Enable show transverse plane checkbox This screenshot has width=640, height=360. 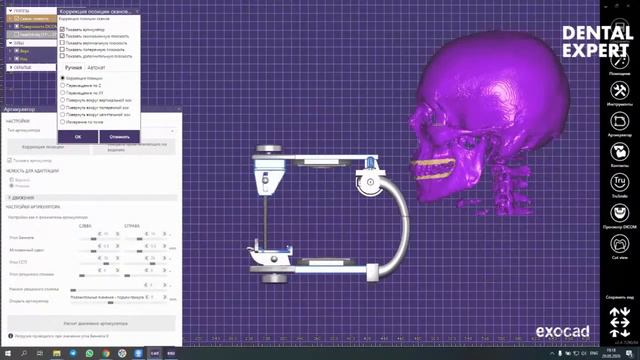tap(62, 49)
